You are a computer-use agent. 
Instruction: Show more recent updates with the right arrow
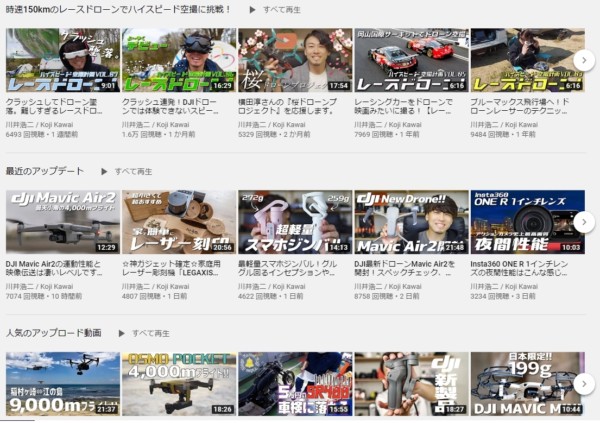pyautogui.click(x=584, y=221)
